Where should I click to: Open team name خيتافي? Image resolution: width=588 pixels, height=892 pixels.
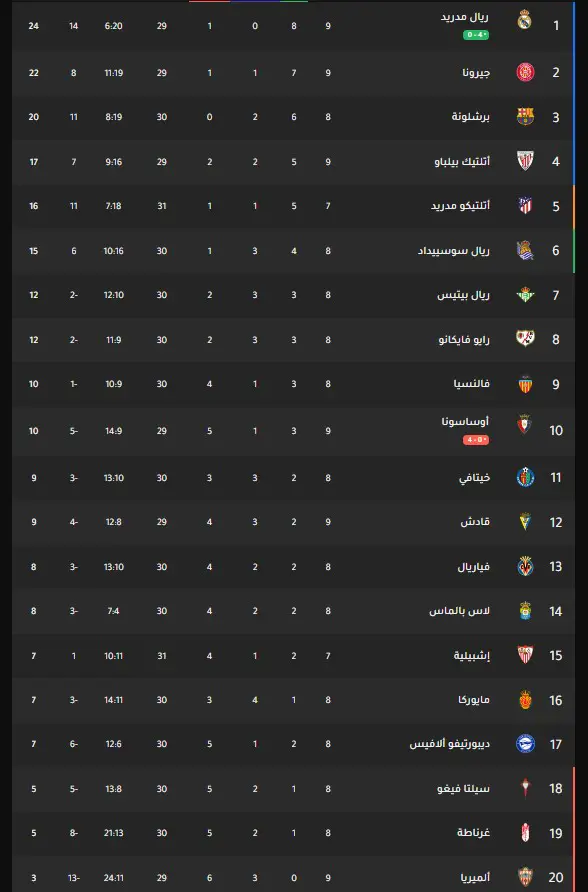click(x=474, y=478)
